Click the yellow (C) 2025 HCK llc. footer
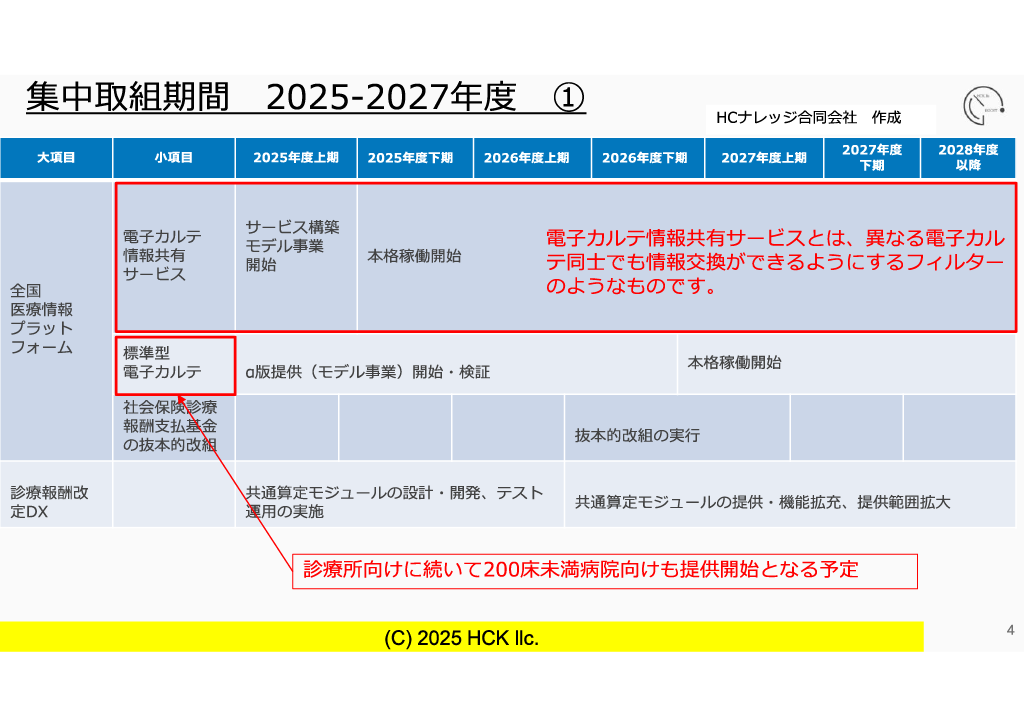 [461, 638]
